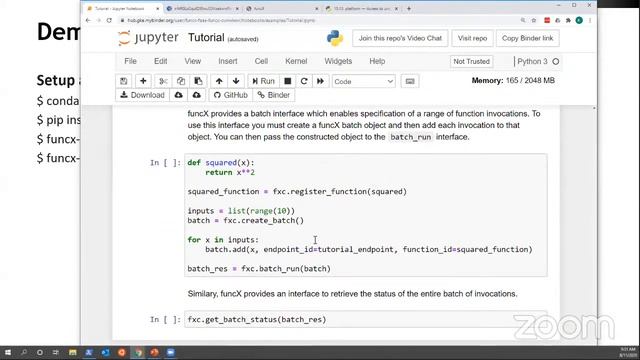Click the Download button
Viewport: 640px width, 360px height.
click(x=142, y=95)
